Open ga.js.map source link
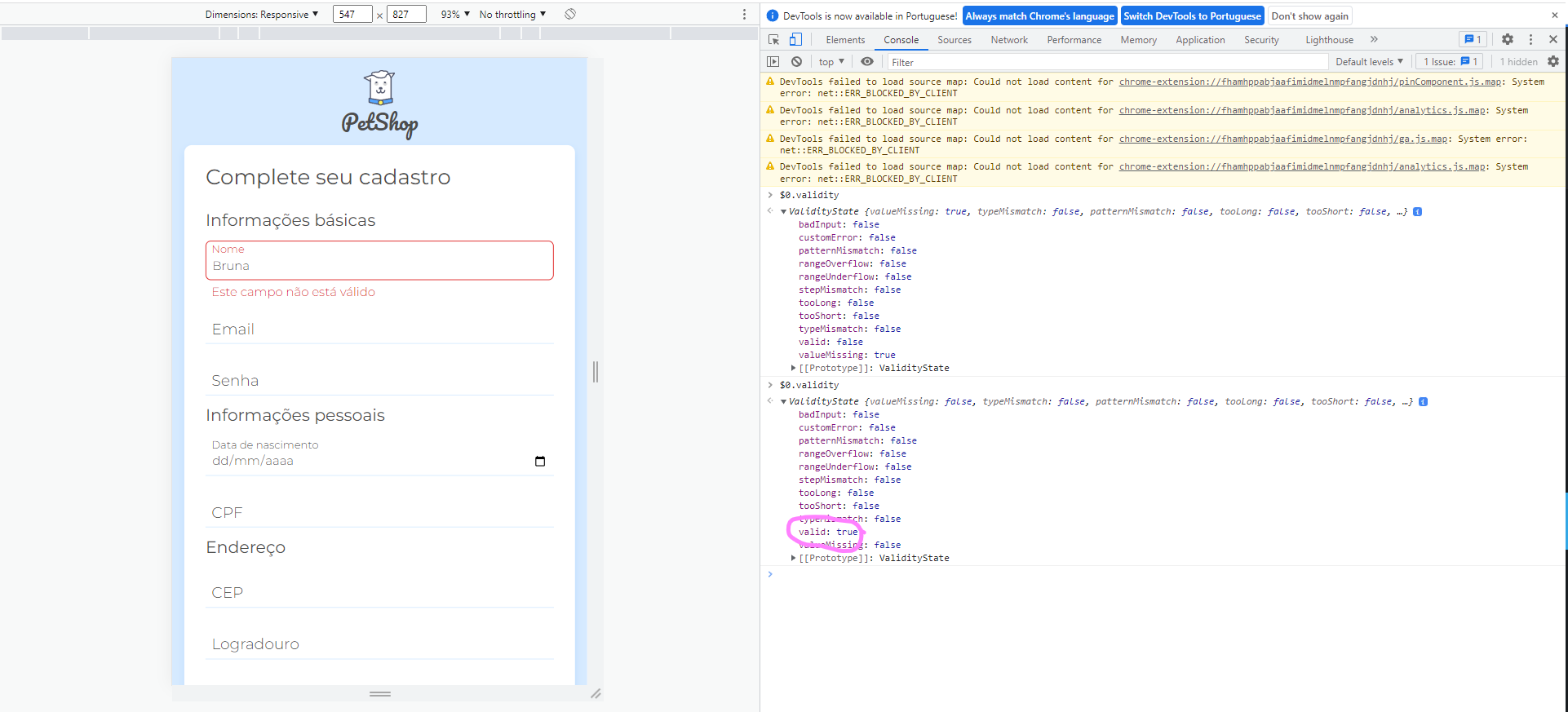 tap(1283, 139)
